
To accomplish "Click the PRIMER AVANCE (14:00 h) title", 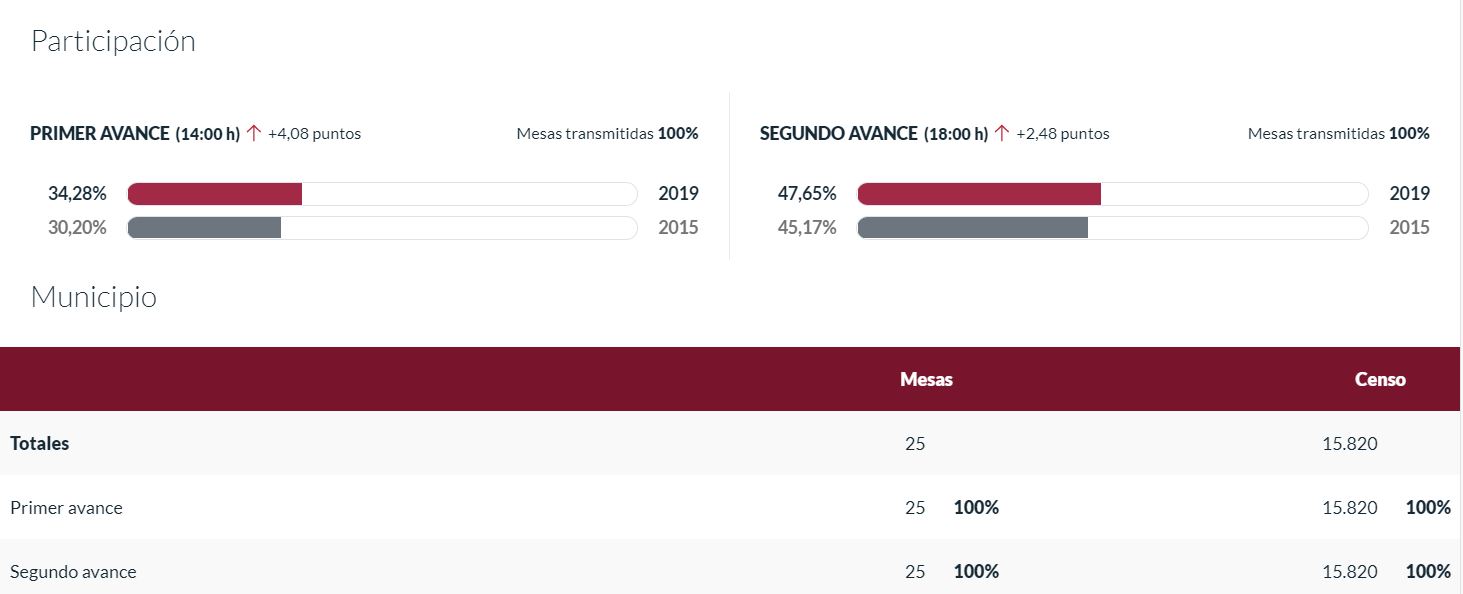I will [135, 133].
